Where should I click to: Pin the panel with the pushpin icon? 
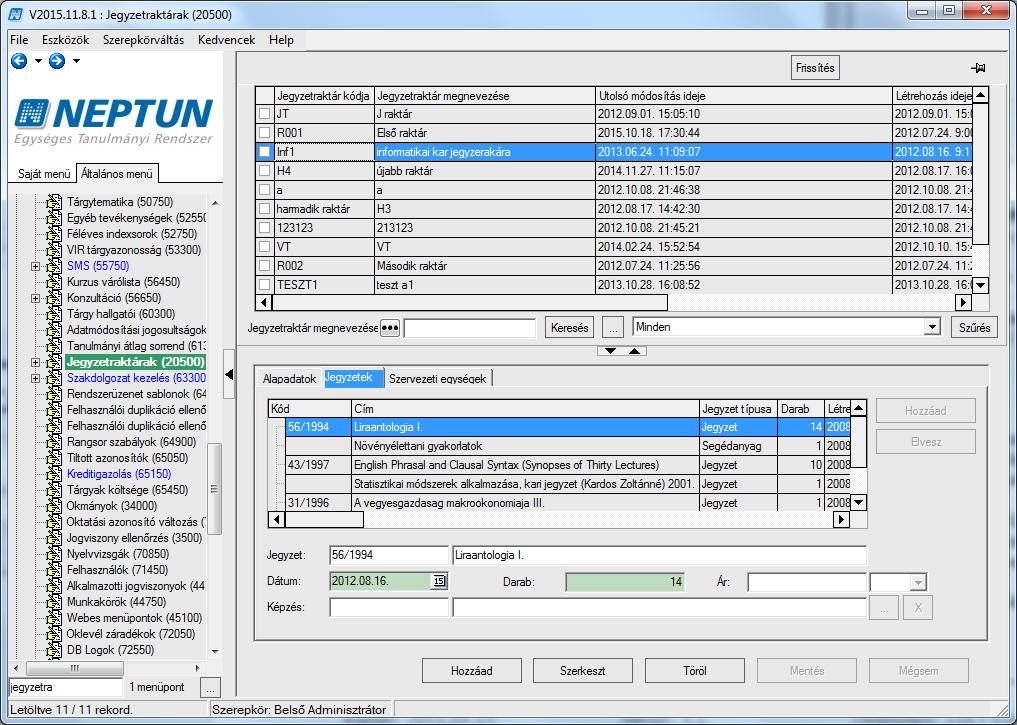(978, 68)
